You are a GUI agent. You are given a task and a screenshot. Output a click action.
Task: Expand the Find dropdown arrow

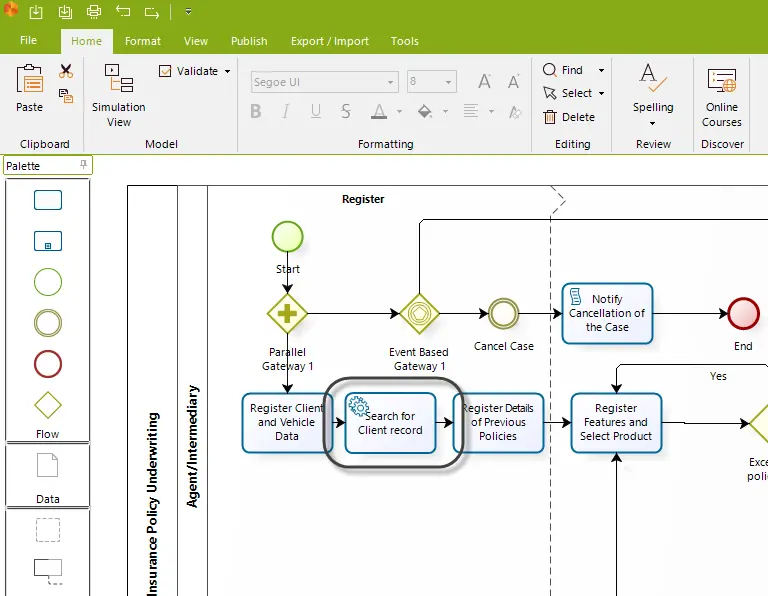coord(601,71)
